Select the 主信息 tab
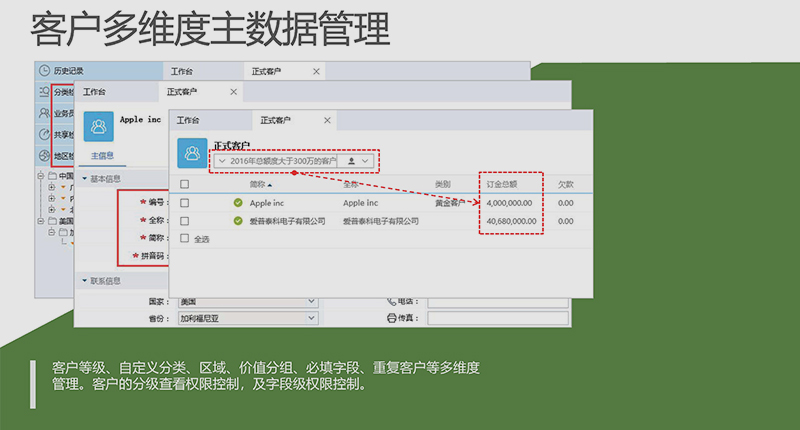This screenshot has height=430, width=800. [103, 156]
